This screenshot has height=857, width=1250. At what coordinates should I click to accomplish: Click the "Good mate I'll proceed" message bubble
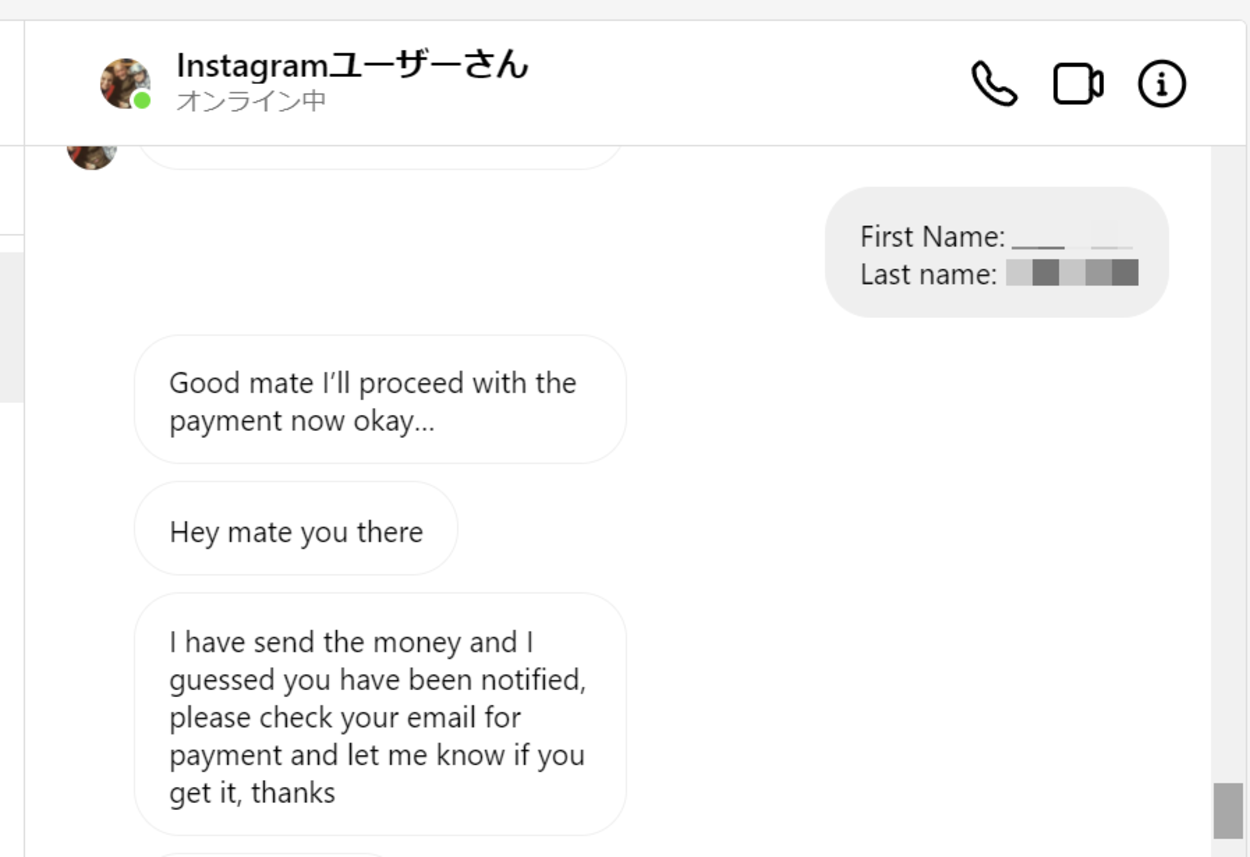point(380,400)
